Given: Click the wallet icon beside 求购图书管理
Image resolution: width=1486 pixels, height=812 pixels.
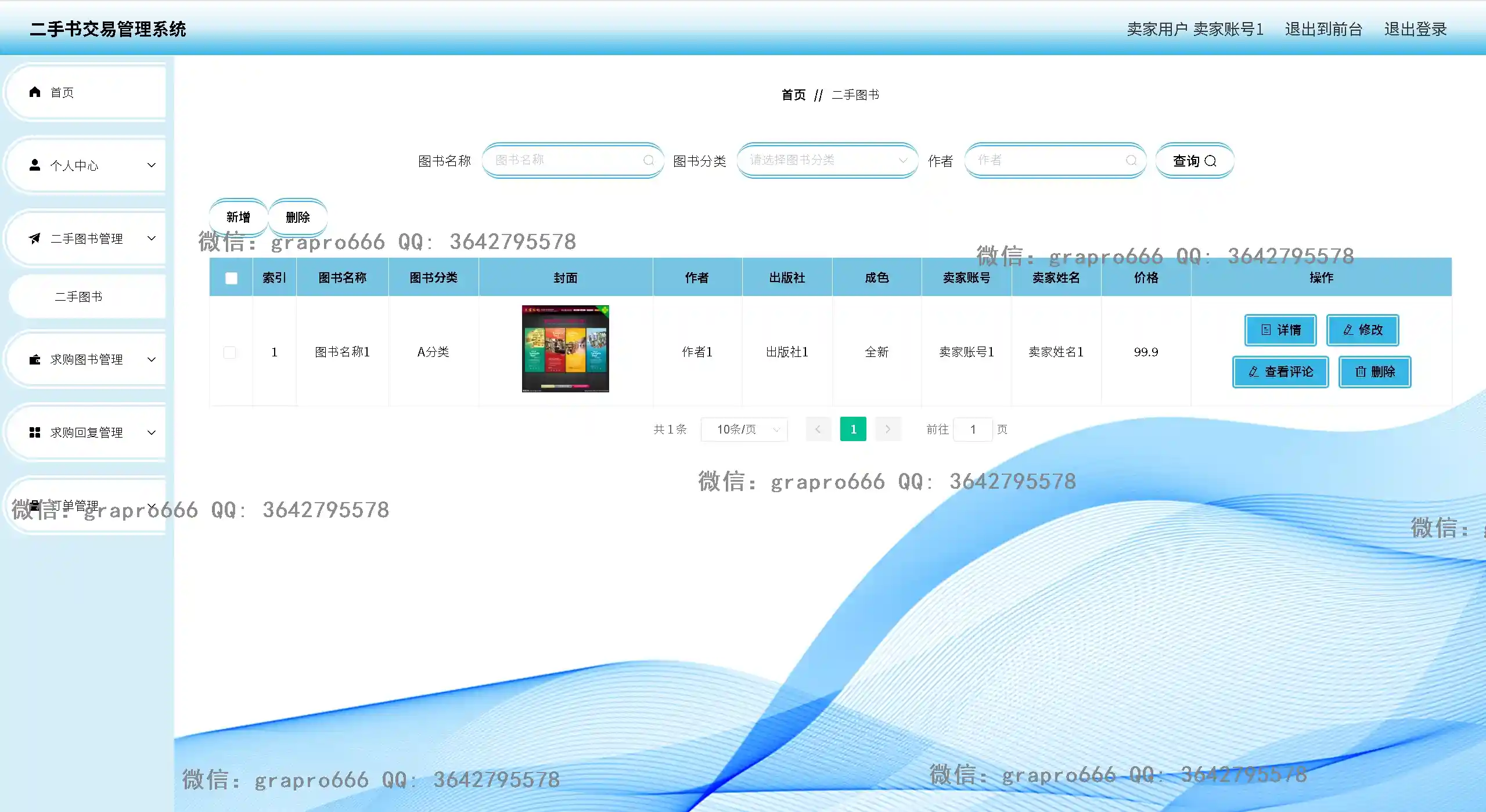Looking at the screenshot, I should 35,359.
